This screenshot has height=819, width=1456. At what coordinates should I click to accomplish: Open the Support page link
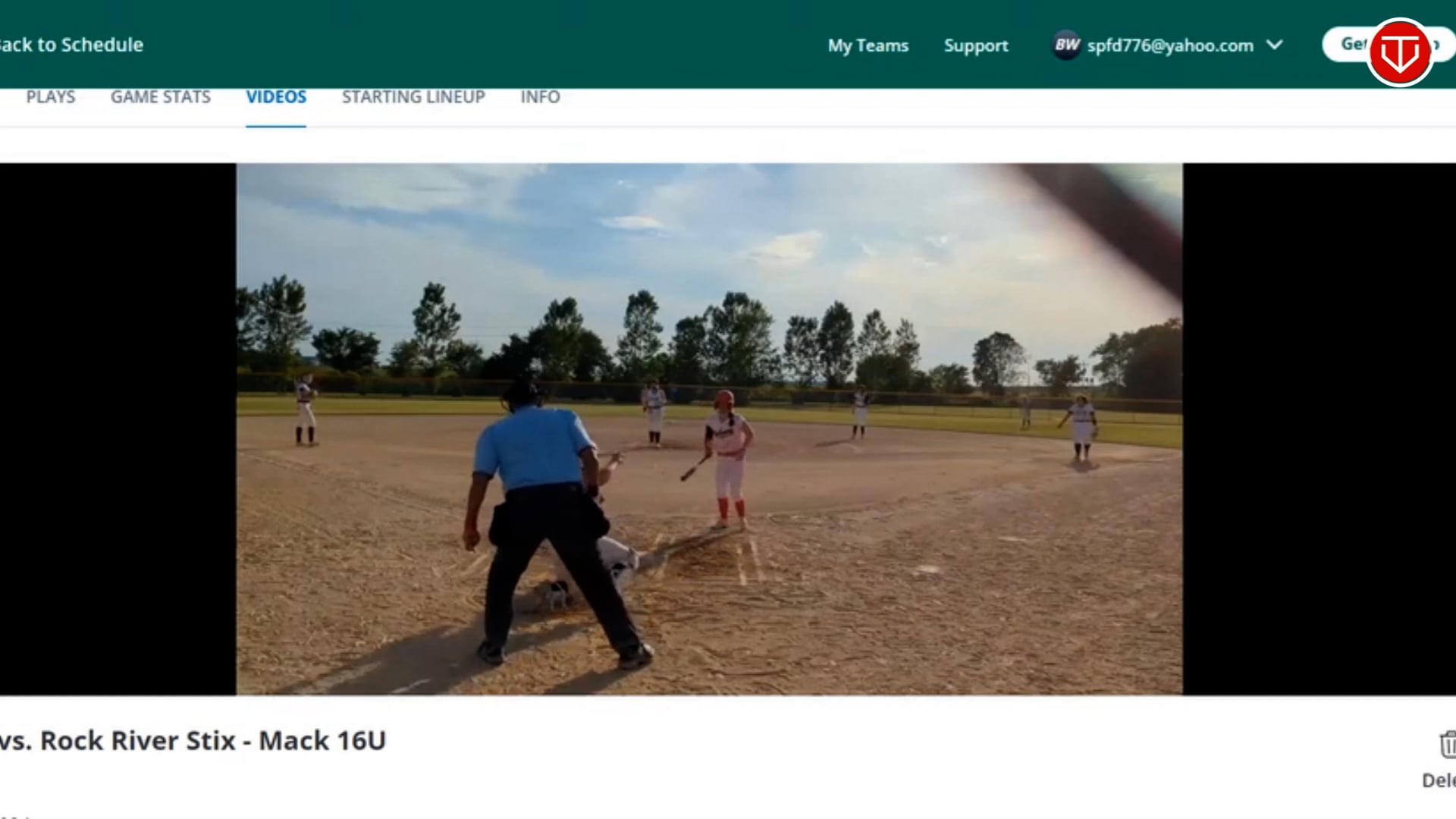(976, 45)
